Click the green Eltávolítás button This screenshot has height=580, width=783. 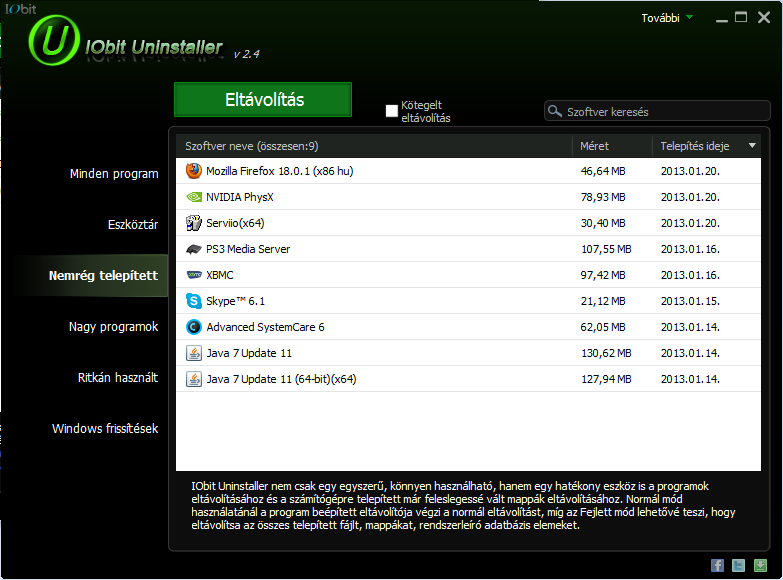[263, 99]
